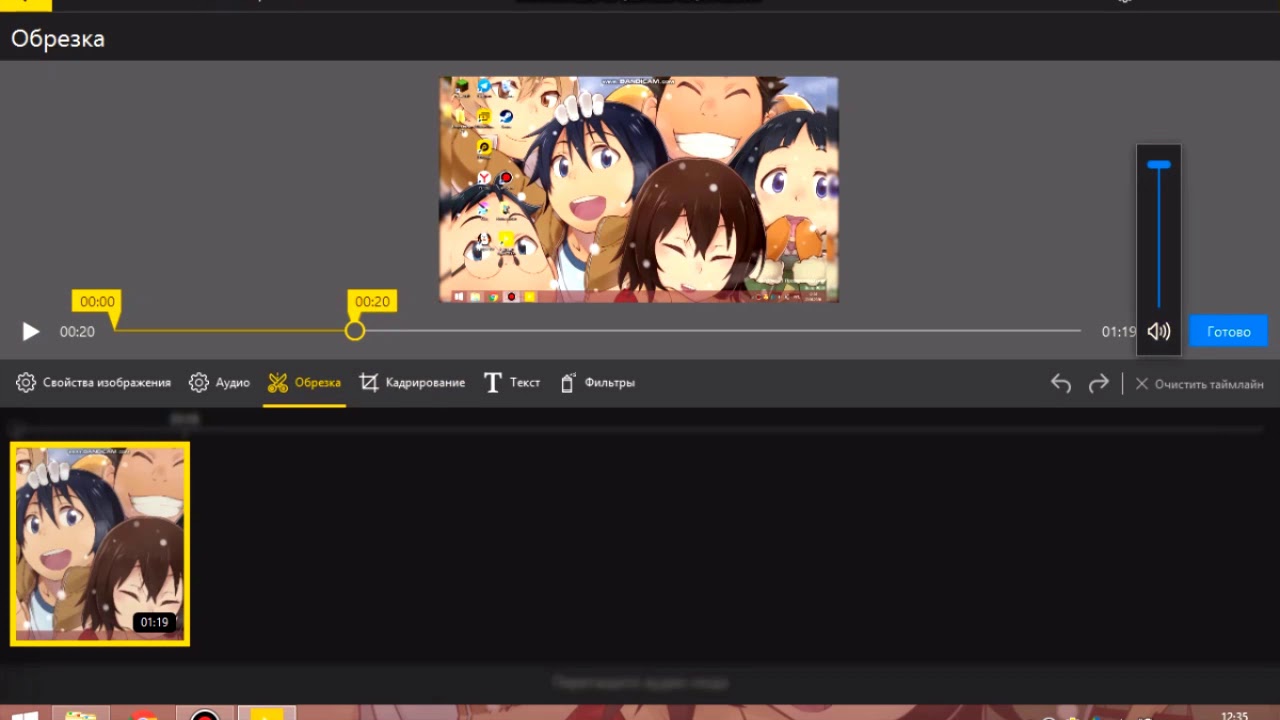Redo the last undone action

pos(1098,384)
